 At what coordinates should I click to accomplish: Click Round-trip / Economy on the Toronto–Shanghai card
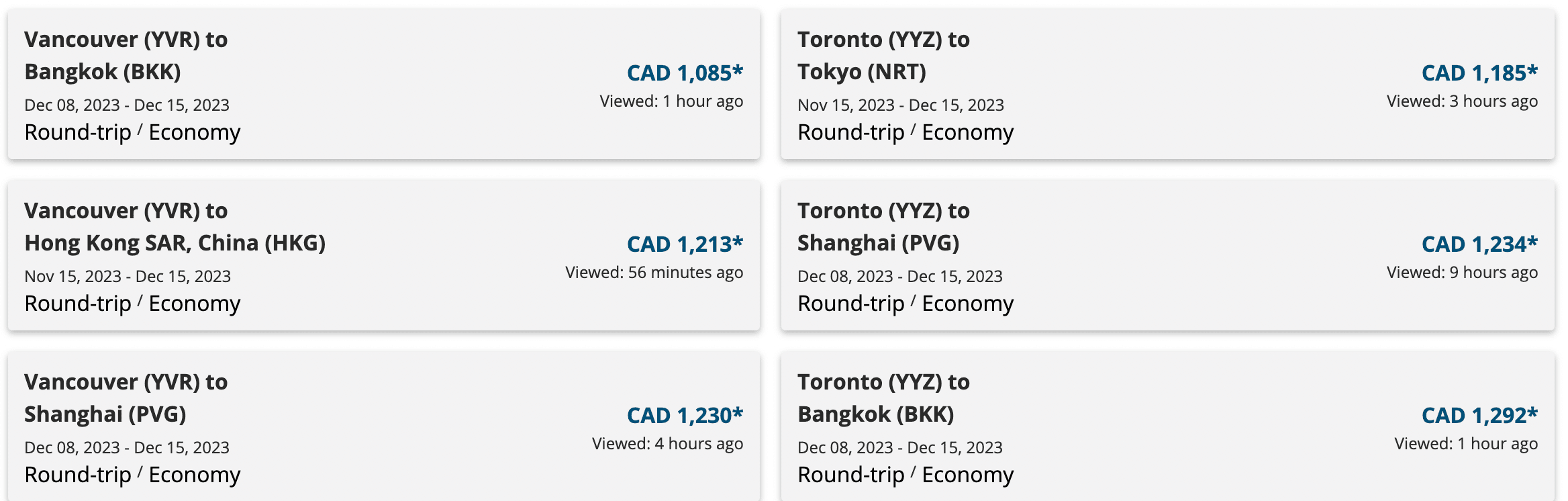[905, 304]
